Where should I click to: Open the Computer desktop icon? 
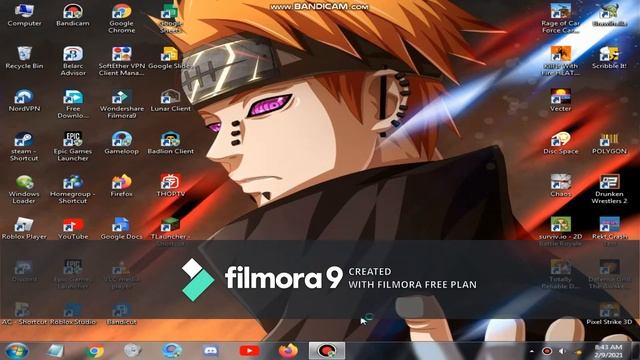tap(24, 15)
